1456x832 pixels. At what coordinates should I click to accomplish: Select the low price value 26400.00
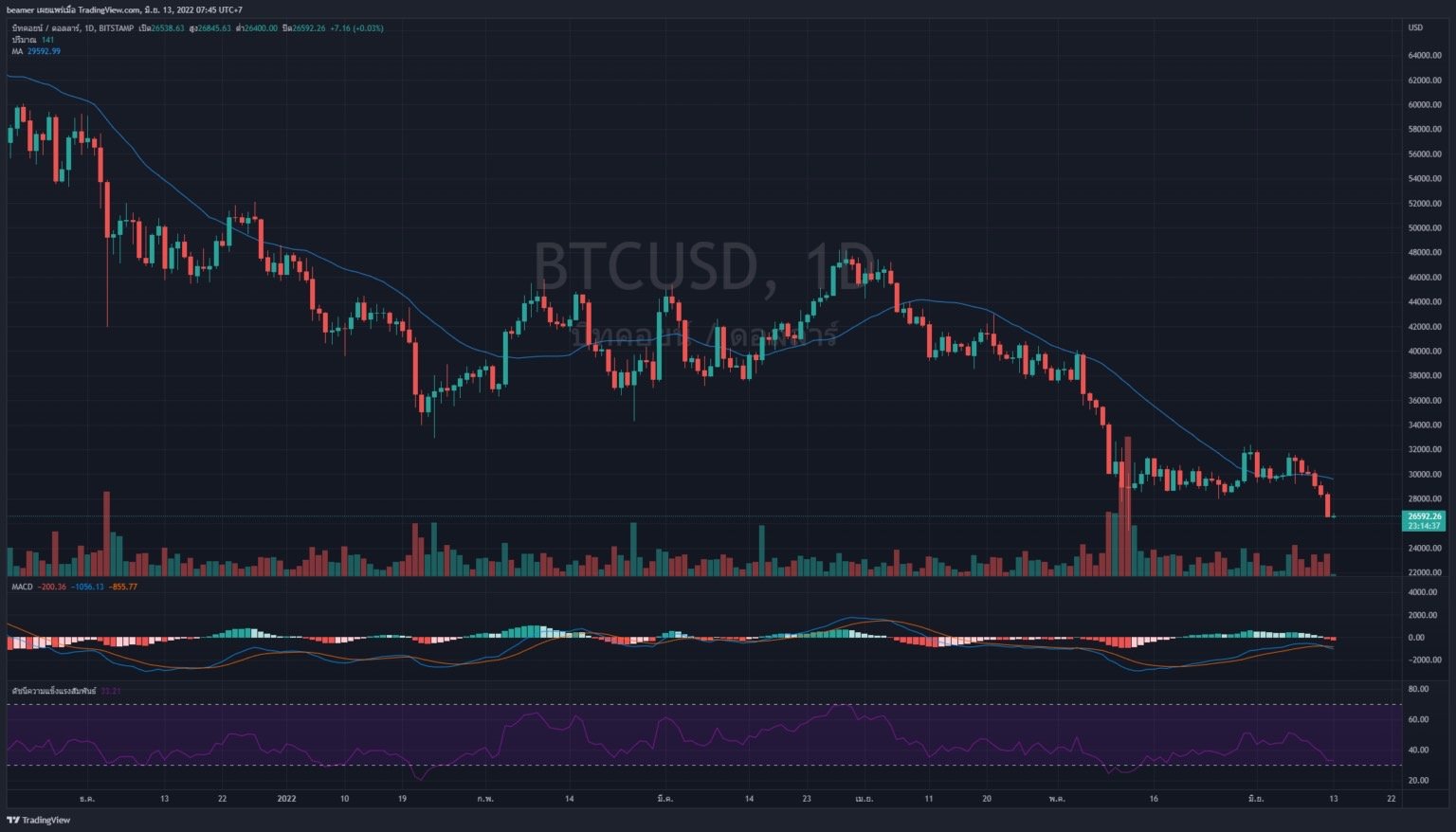261,28
